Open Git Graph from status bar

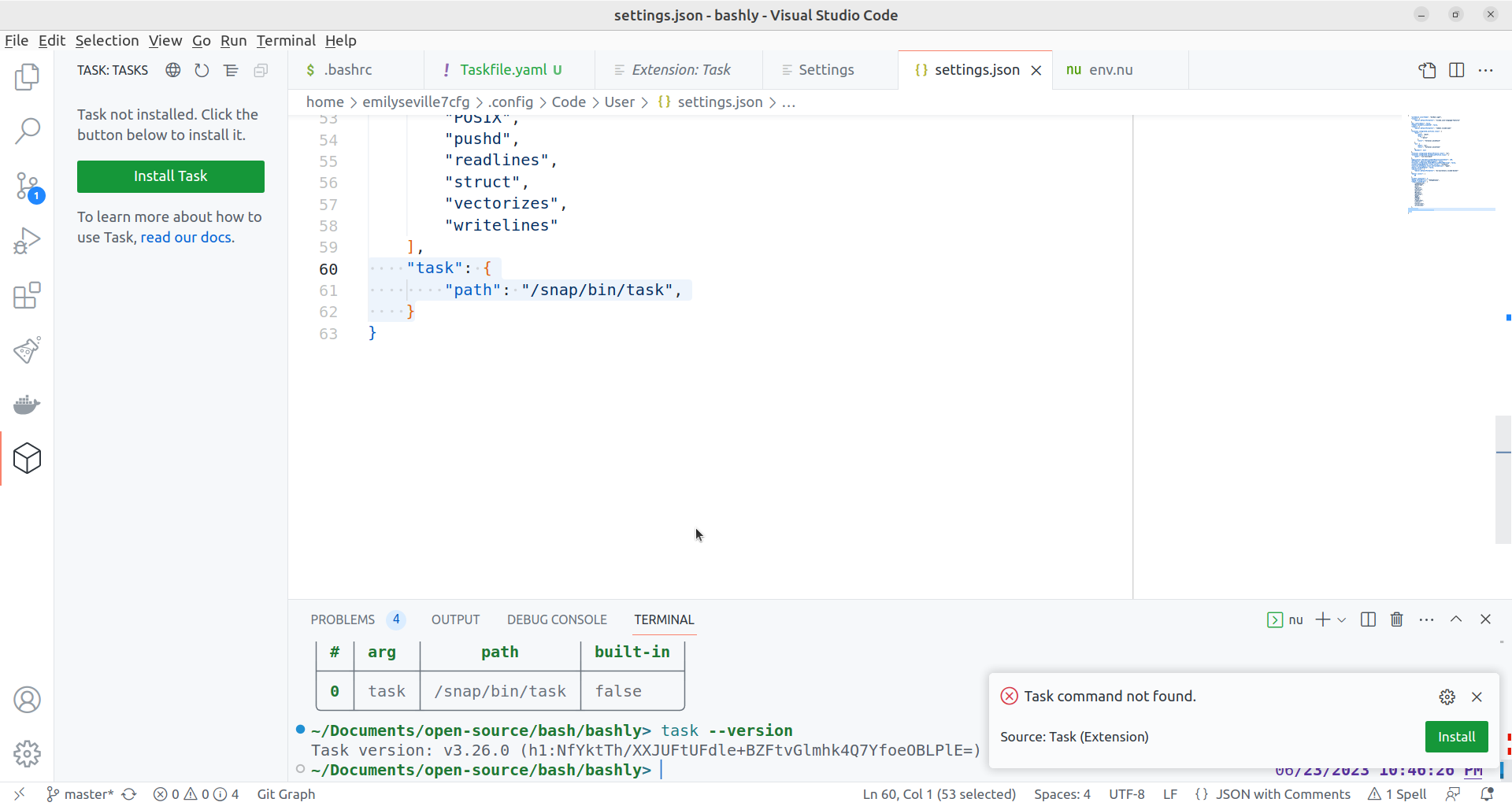pos(286,794)
